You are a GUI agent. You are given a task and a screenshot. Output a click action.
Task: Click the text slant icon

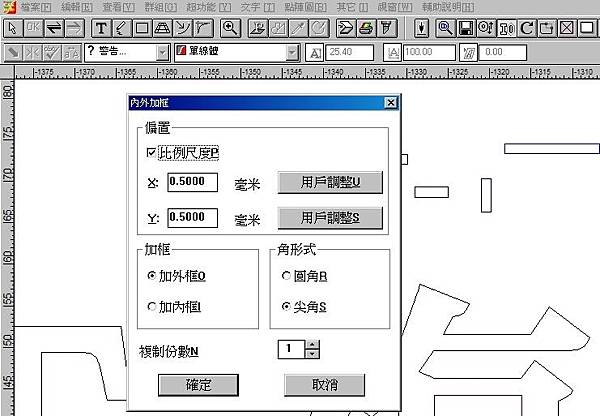[469, 53]
